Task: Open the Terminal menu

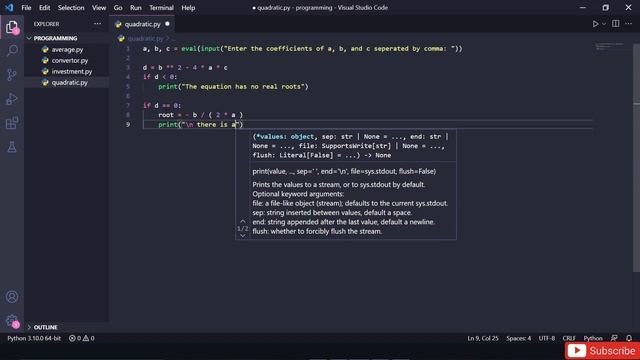Action: click(161, 8)
